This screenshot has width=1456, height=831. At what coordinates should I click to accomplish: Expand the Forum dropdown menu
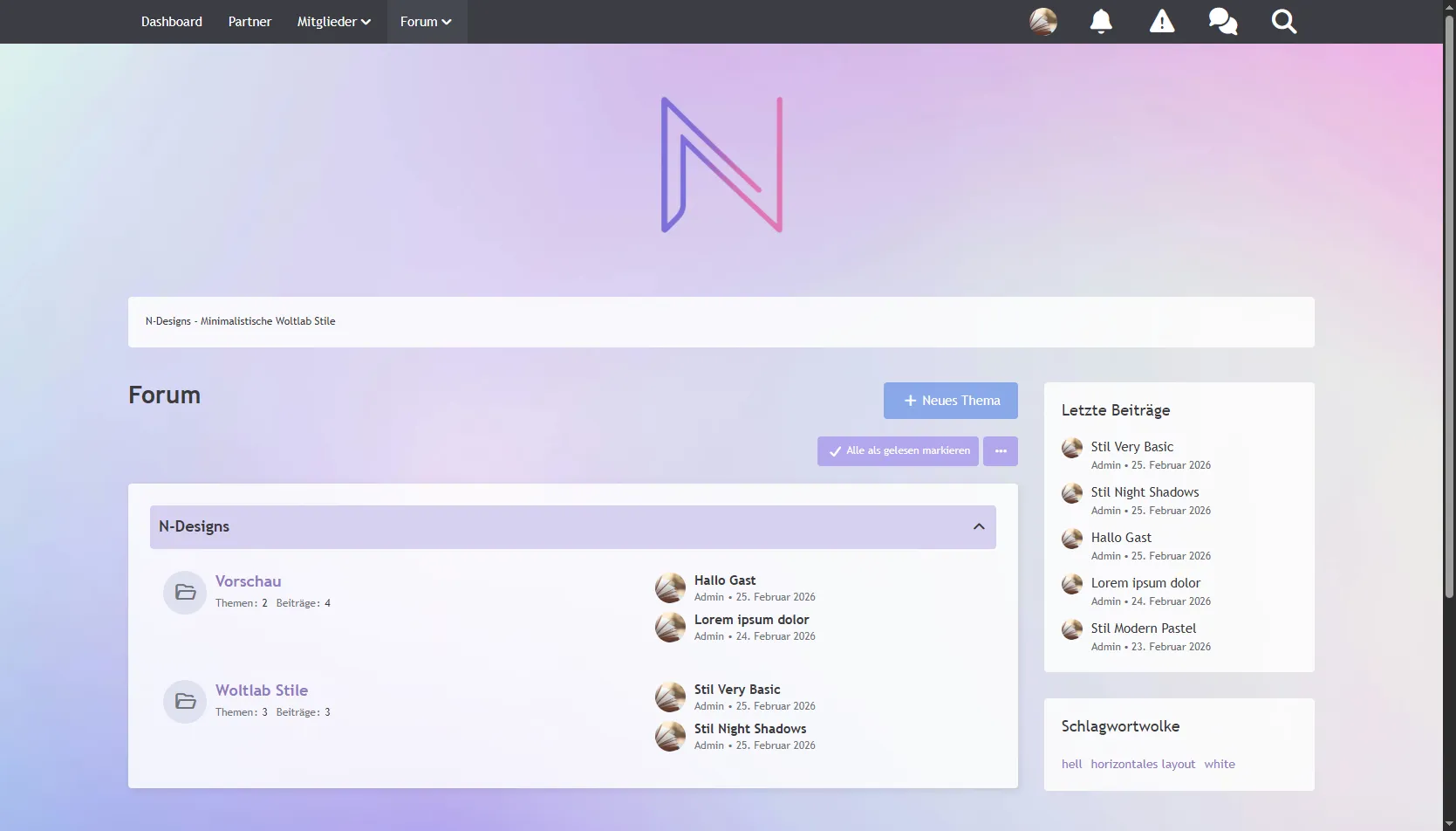pos(426,22)
